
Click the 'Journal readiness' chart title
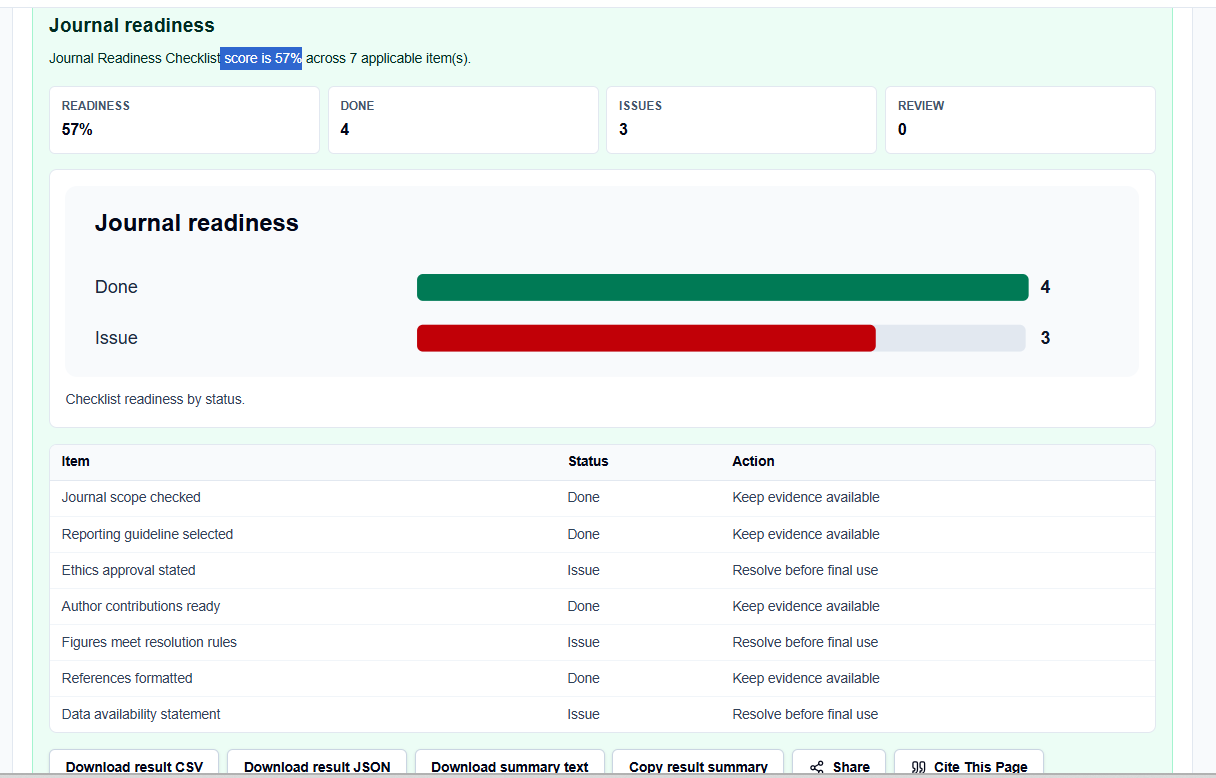[197, 222]
